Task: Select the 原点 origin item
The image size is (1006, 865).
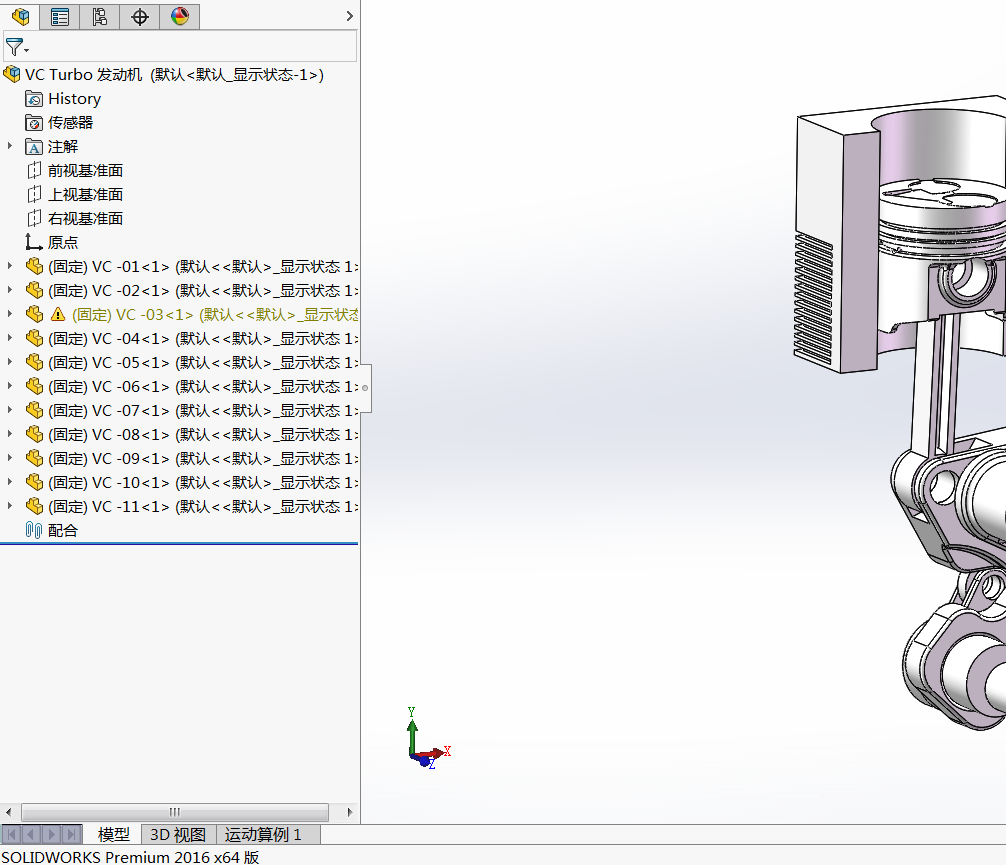Action: tap(63, 243)
